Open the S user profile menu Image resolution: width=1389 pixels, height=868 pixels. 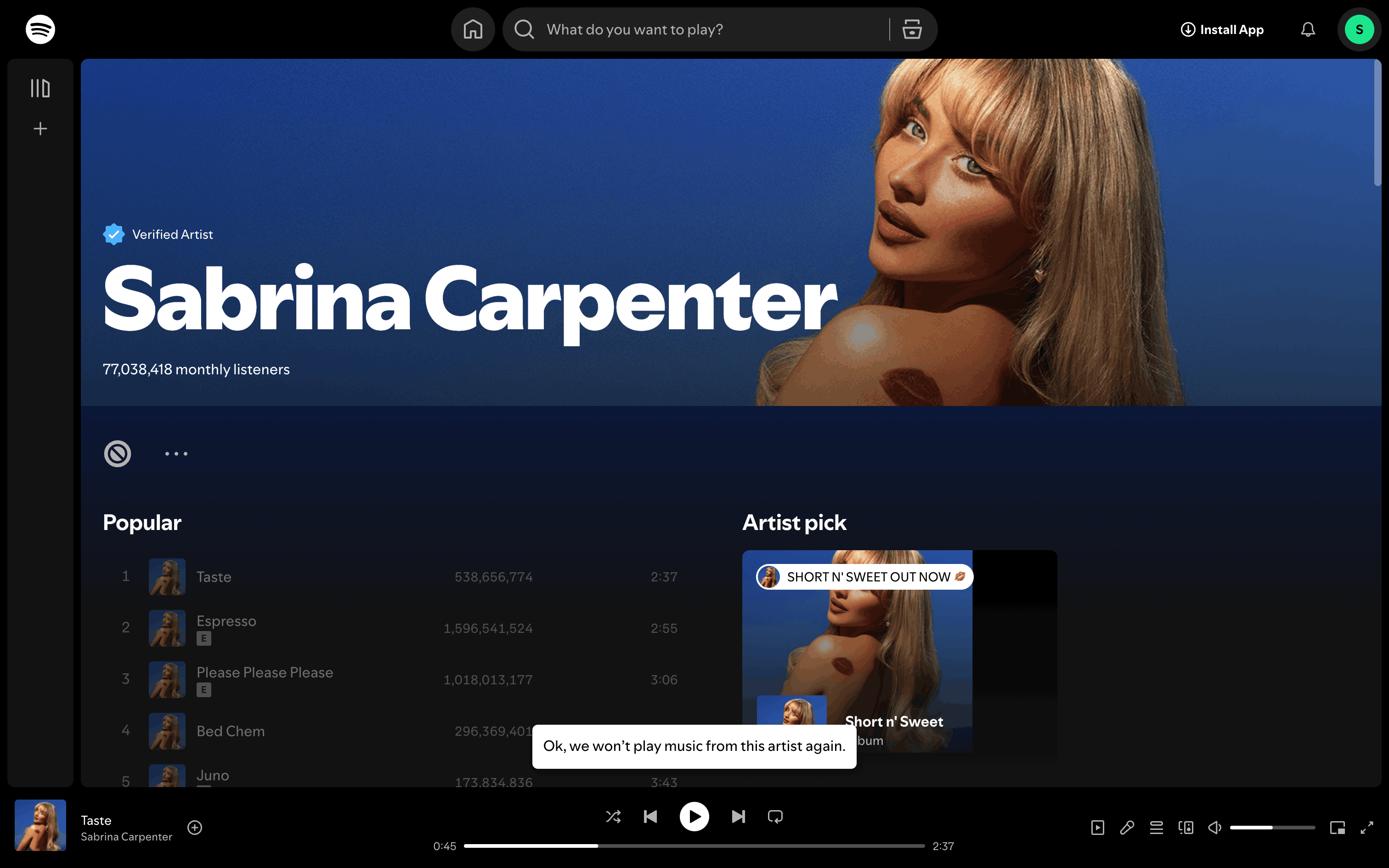coord(1359,29)
